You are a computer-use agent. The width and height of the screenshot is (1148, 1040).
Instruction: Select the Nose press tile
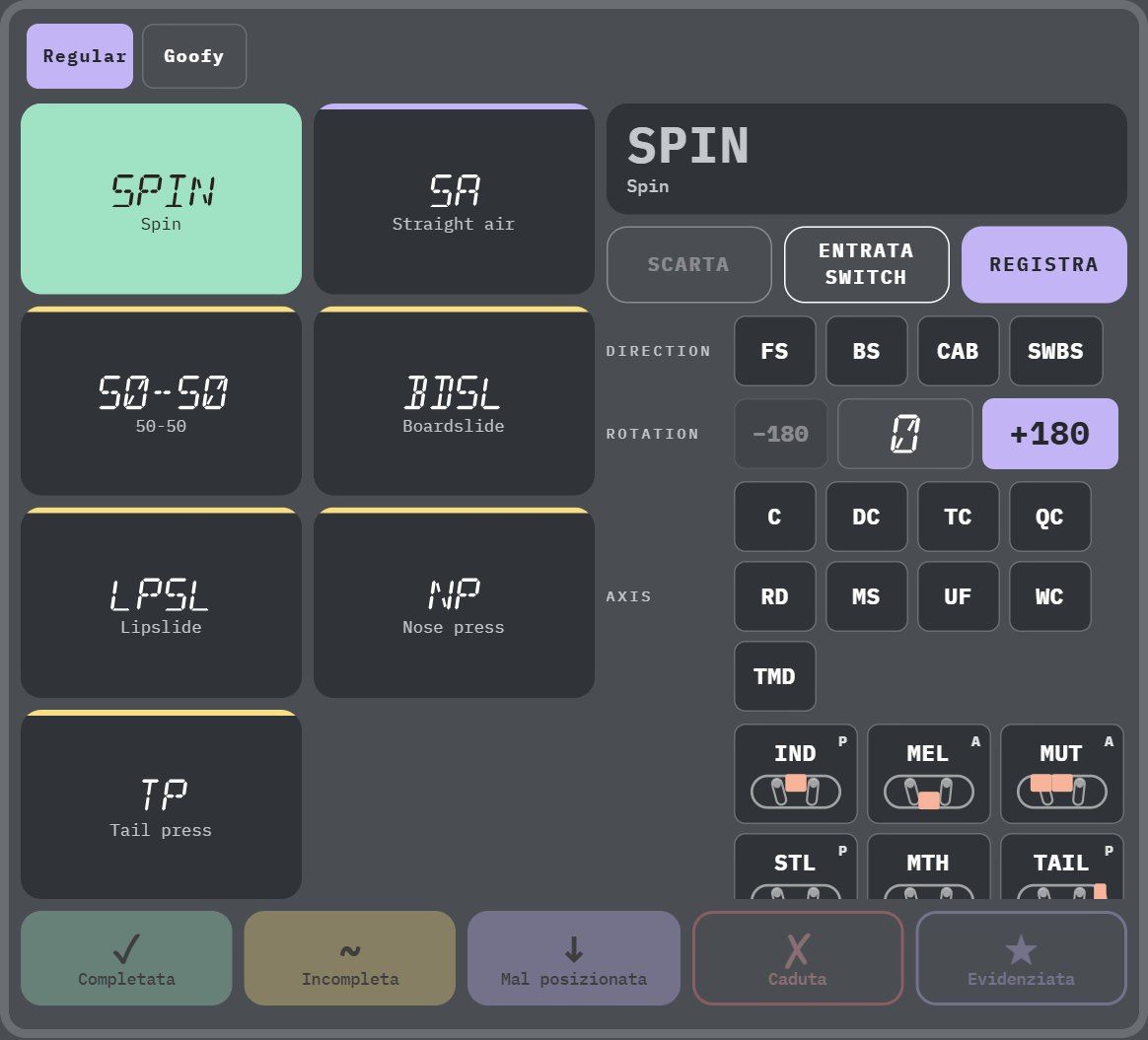[x=454, y=603]
